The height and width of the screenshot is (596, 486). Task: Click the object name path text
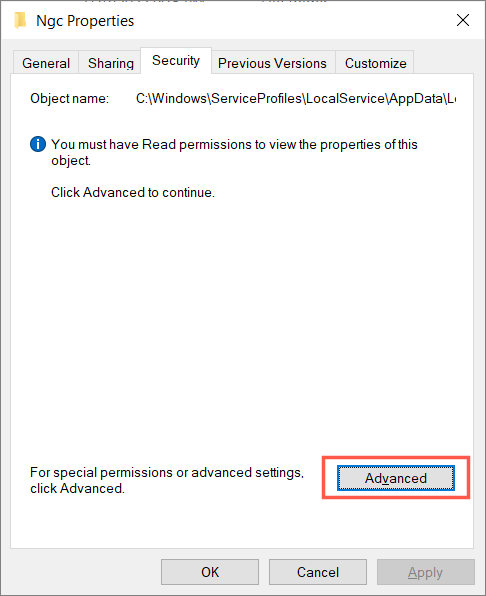coord(296,98)
